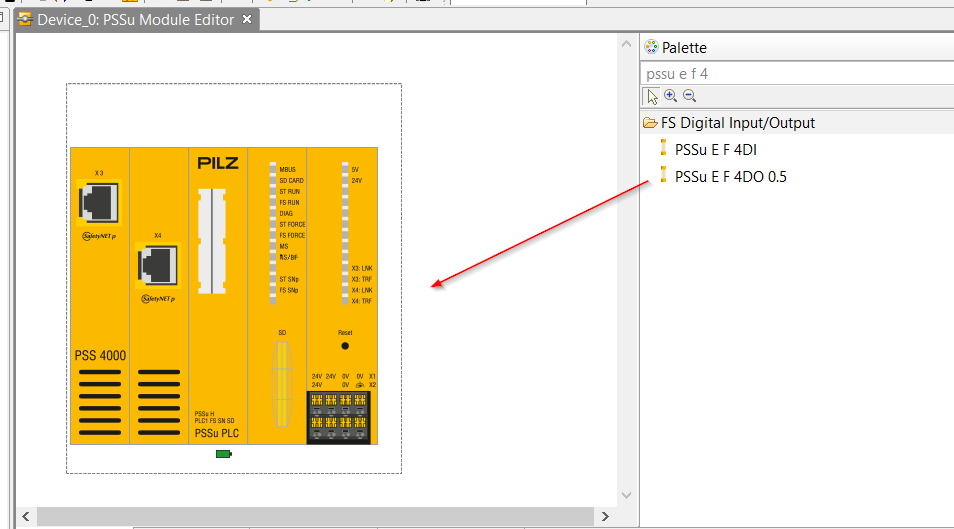Select the X4 Ethernet port on module
954x529 pixels.
tap(158, 265)
